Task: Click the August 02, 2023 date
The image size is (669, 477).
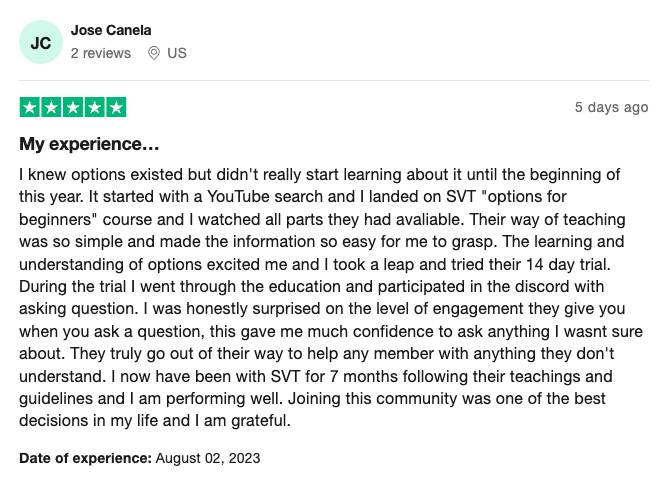Action: pyautogui.click(x=208, y=458)
